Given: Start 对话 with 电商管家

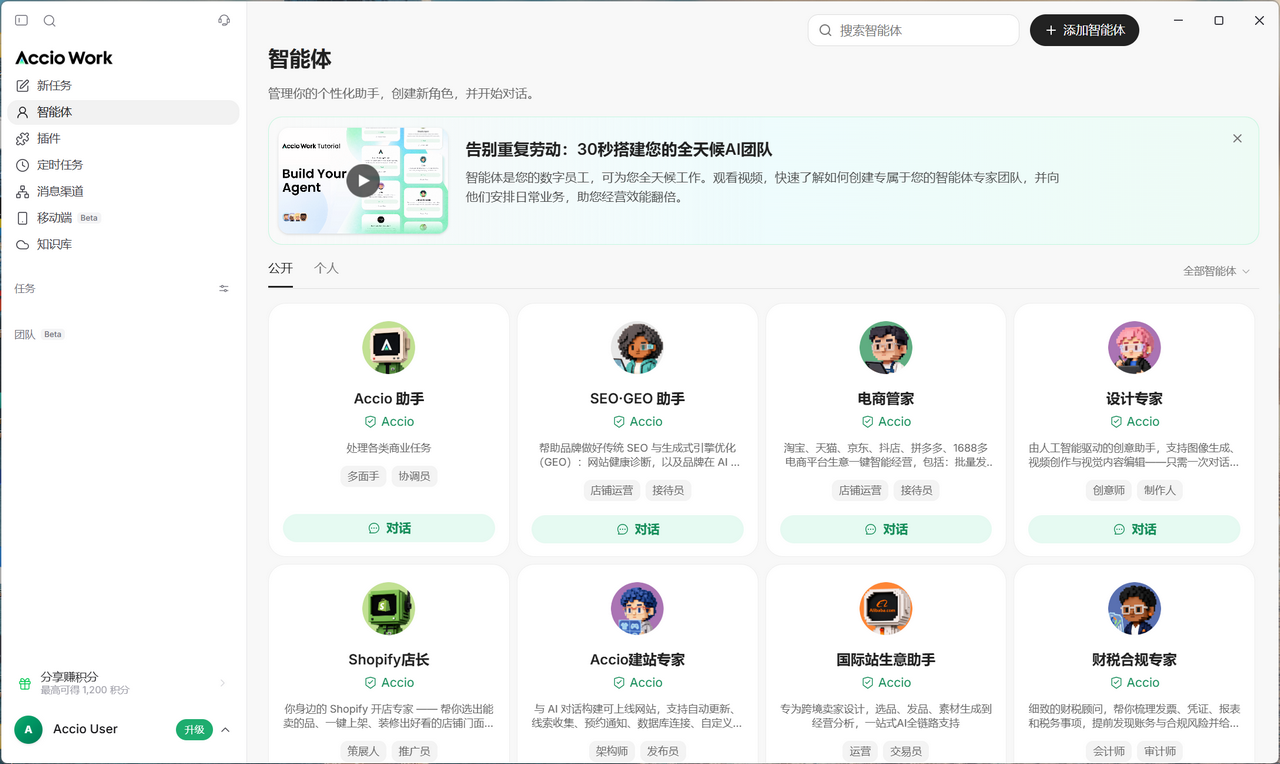Looking at the screenshot, I should pyautogui.click(x=886, y=529).
